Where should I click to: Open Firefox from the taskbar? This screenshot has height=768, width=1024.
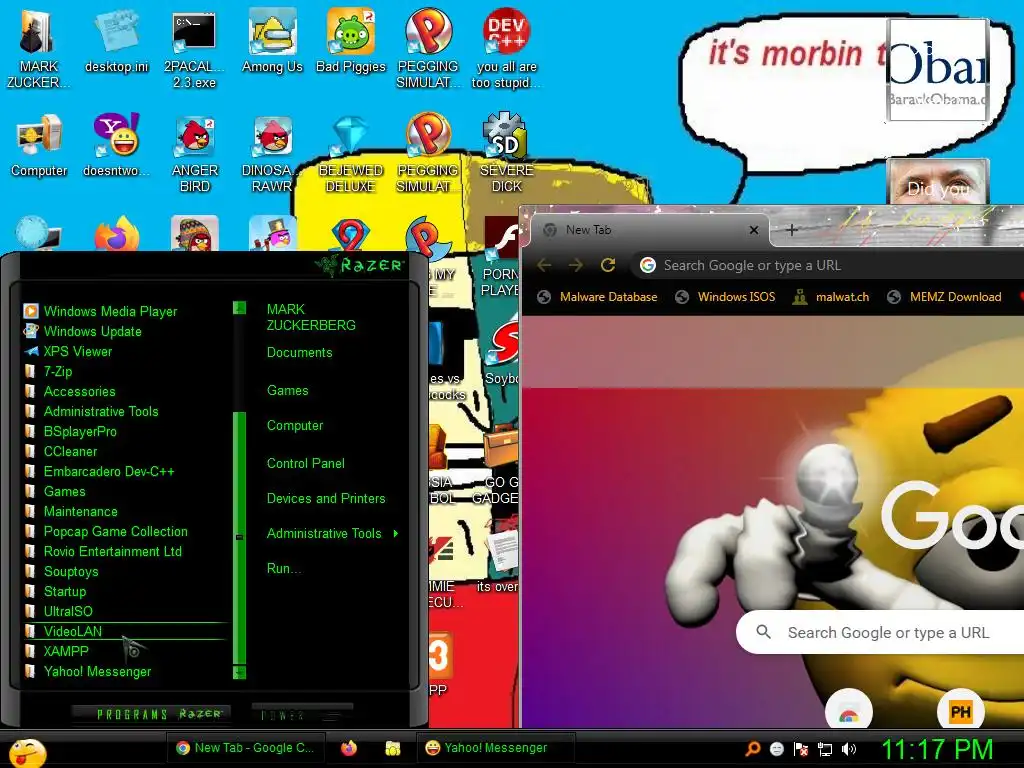349,748
